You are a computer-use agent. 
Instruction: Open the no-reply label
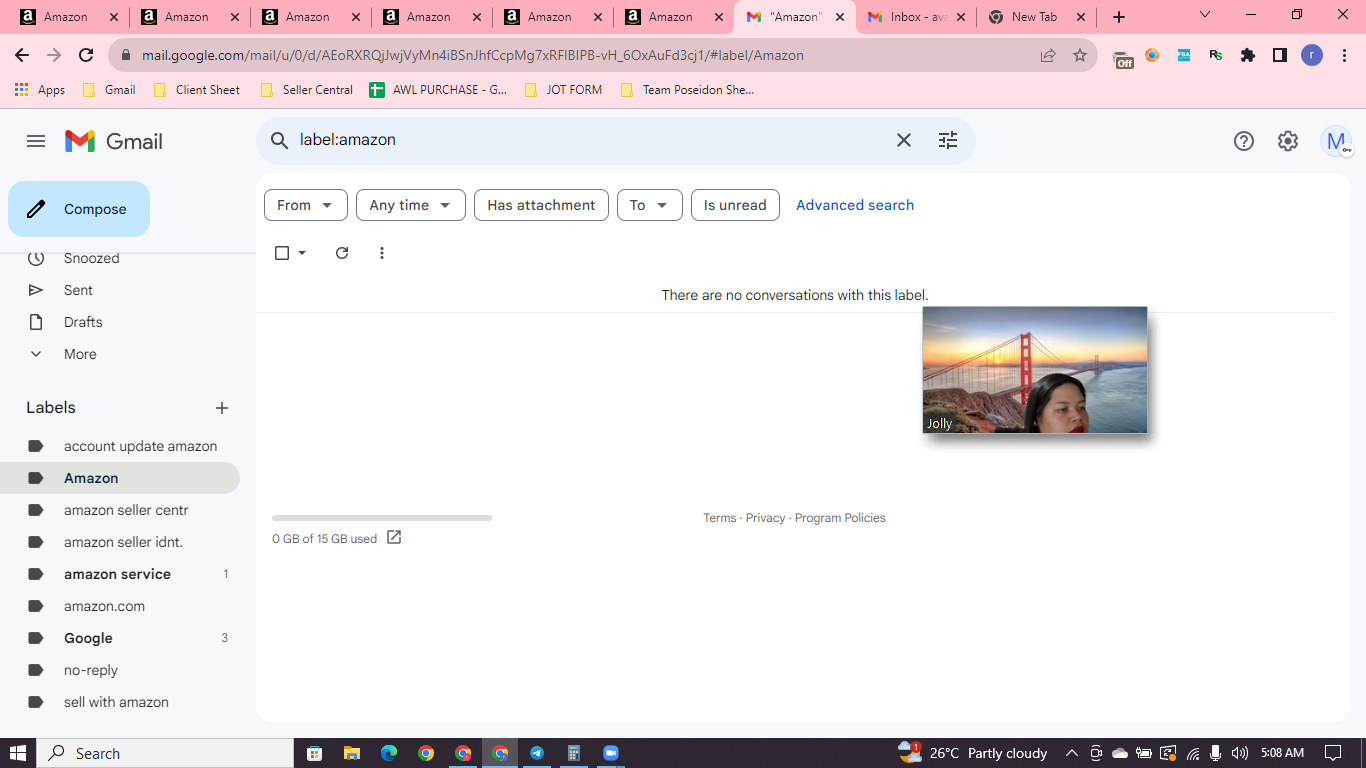coord(120,670)
